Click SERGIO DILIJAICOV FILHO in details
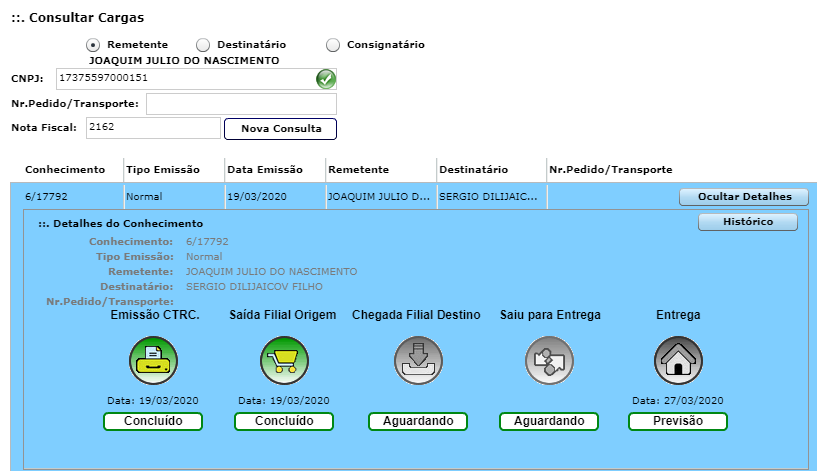817x471 pixels. (254, 287)
